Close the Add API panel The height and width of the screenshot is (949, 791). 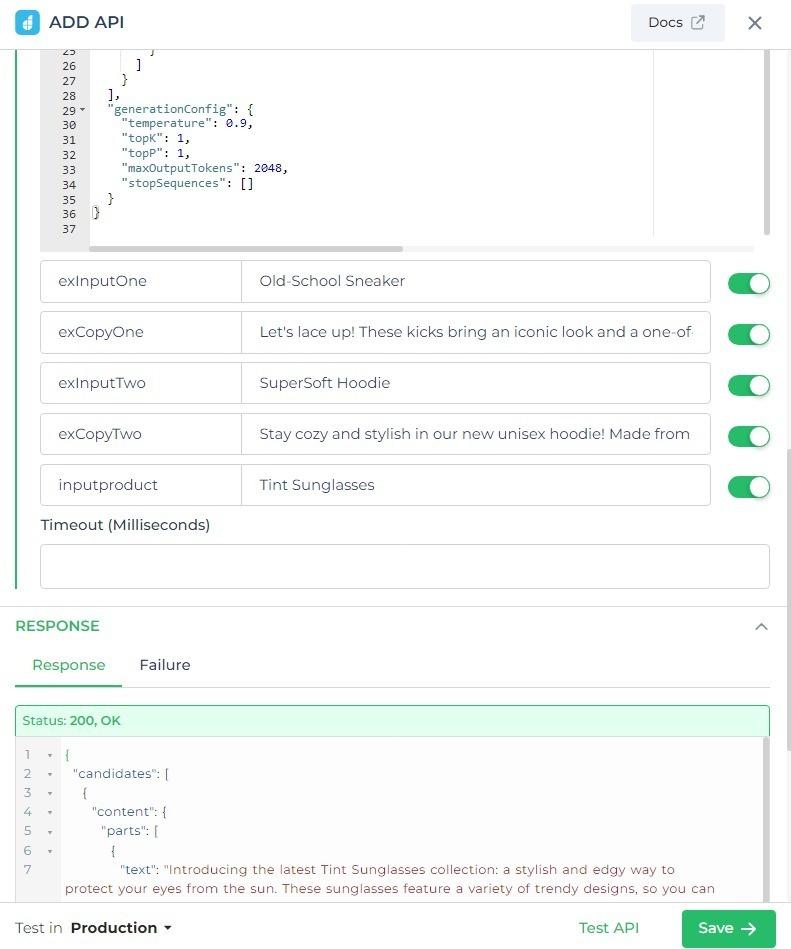[x=755, y=23]
